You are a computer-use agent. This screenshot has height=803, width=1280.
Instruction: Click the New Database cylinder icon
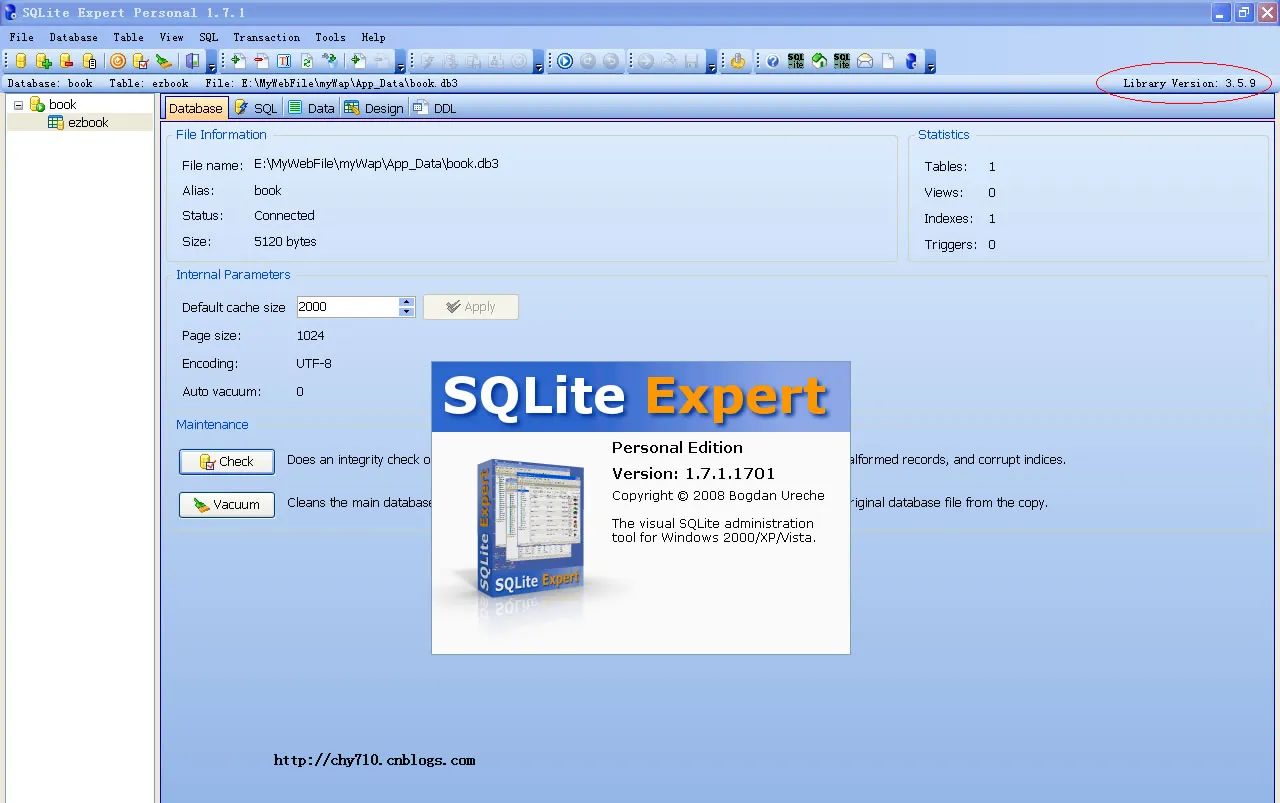(21, 61)
